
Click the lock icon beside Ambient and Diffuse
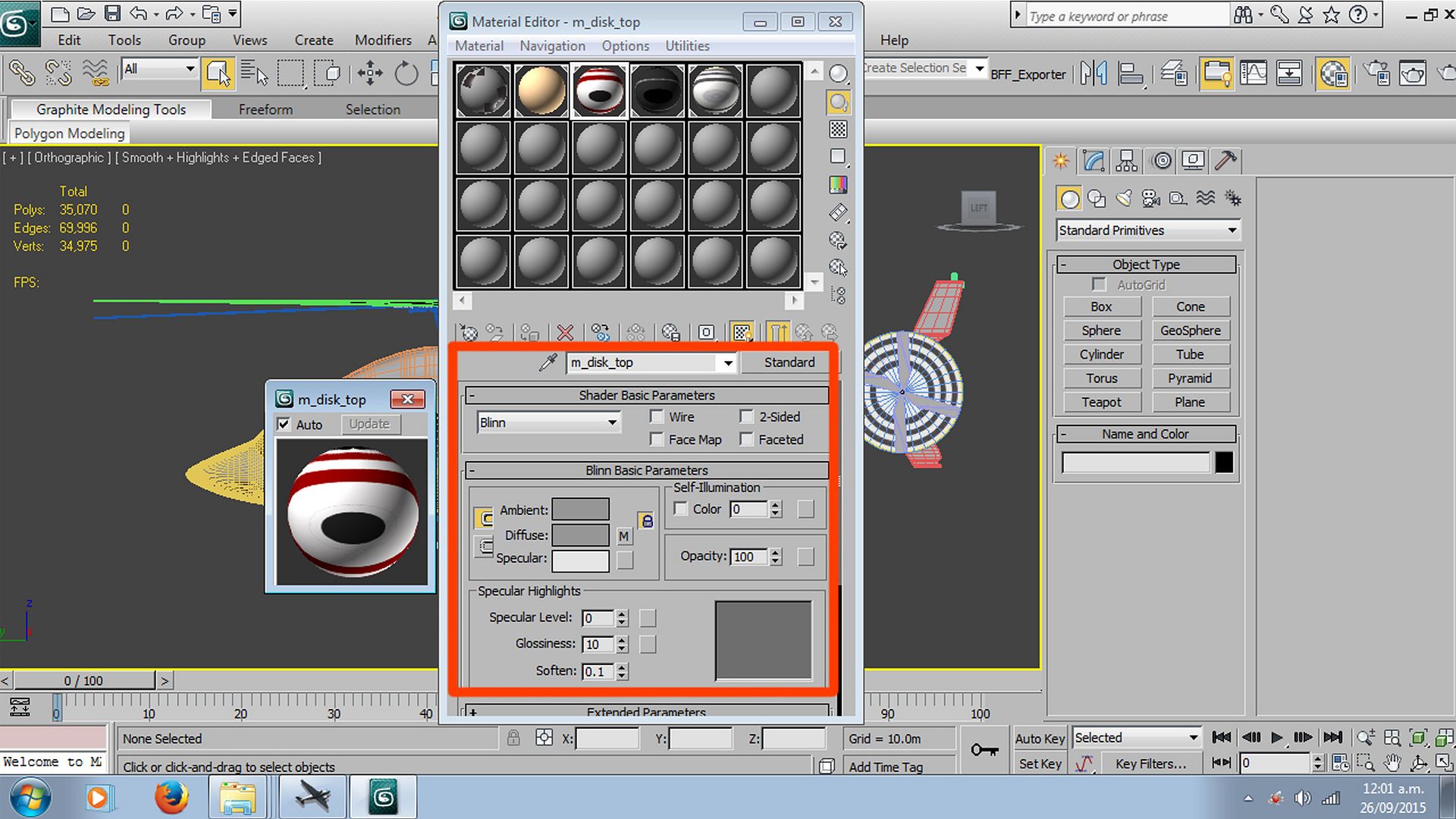click(x=646, y=521)
